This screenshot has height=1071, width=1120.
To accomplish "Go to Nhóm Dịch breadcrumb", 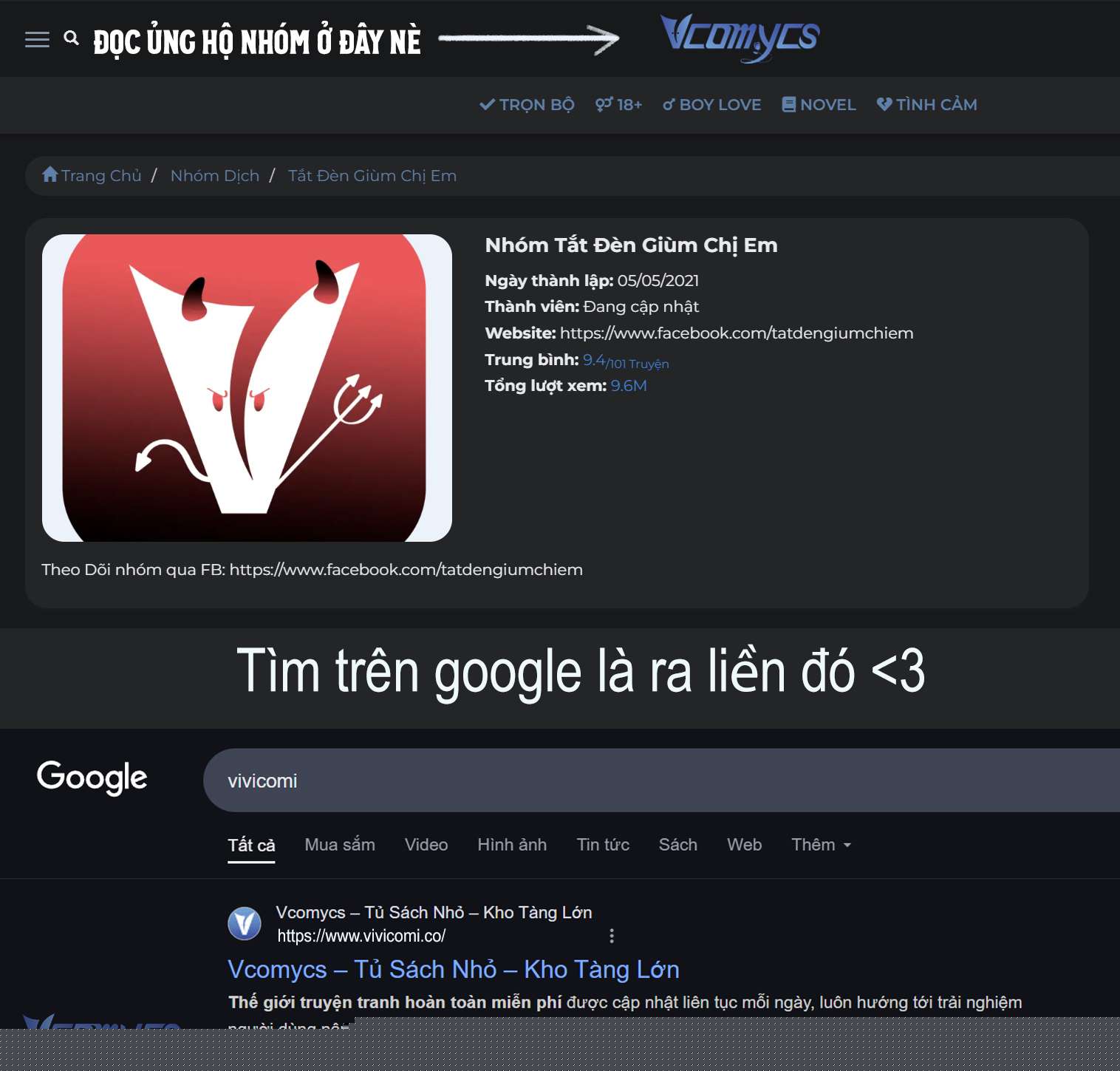I will click(x=215, y=176).
